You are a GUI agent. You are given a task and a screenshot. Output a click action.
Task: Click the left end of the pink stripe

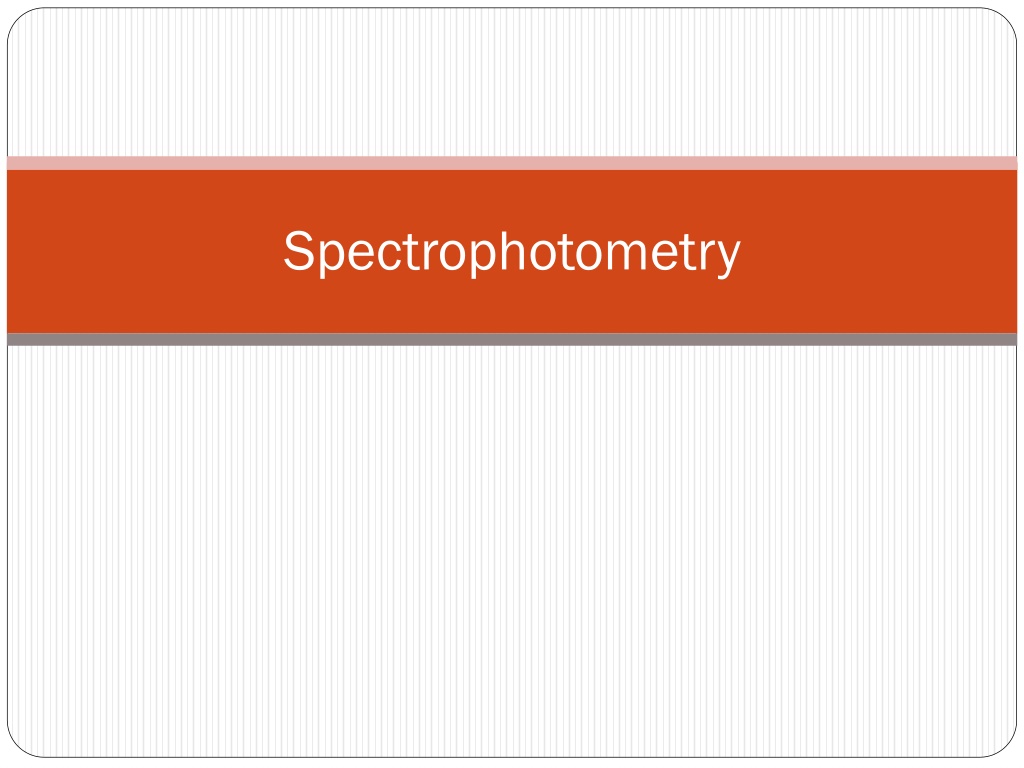tap(26, 163)
